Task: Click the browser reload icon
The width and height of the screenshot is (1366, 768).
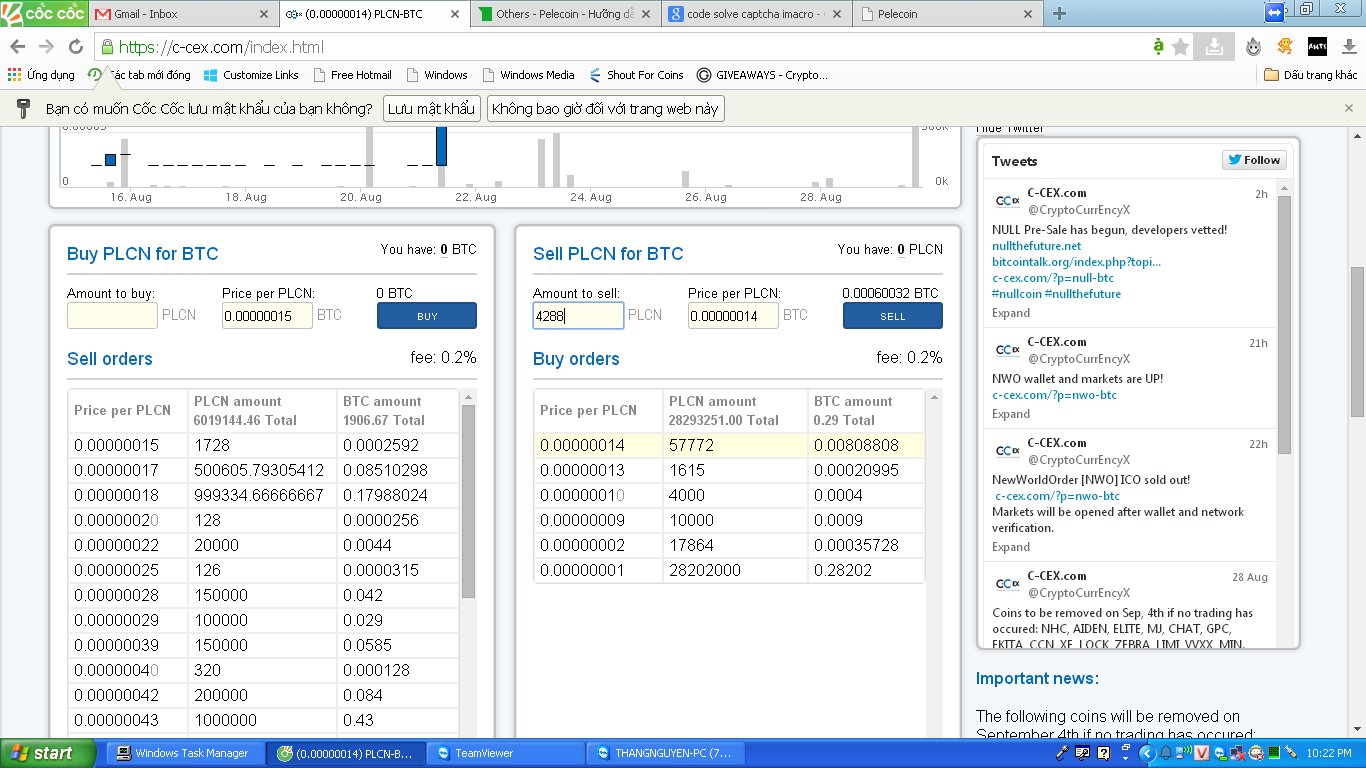Action: pos(76,47)
